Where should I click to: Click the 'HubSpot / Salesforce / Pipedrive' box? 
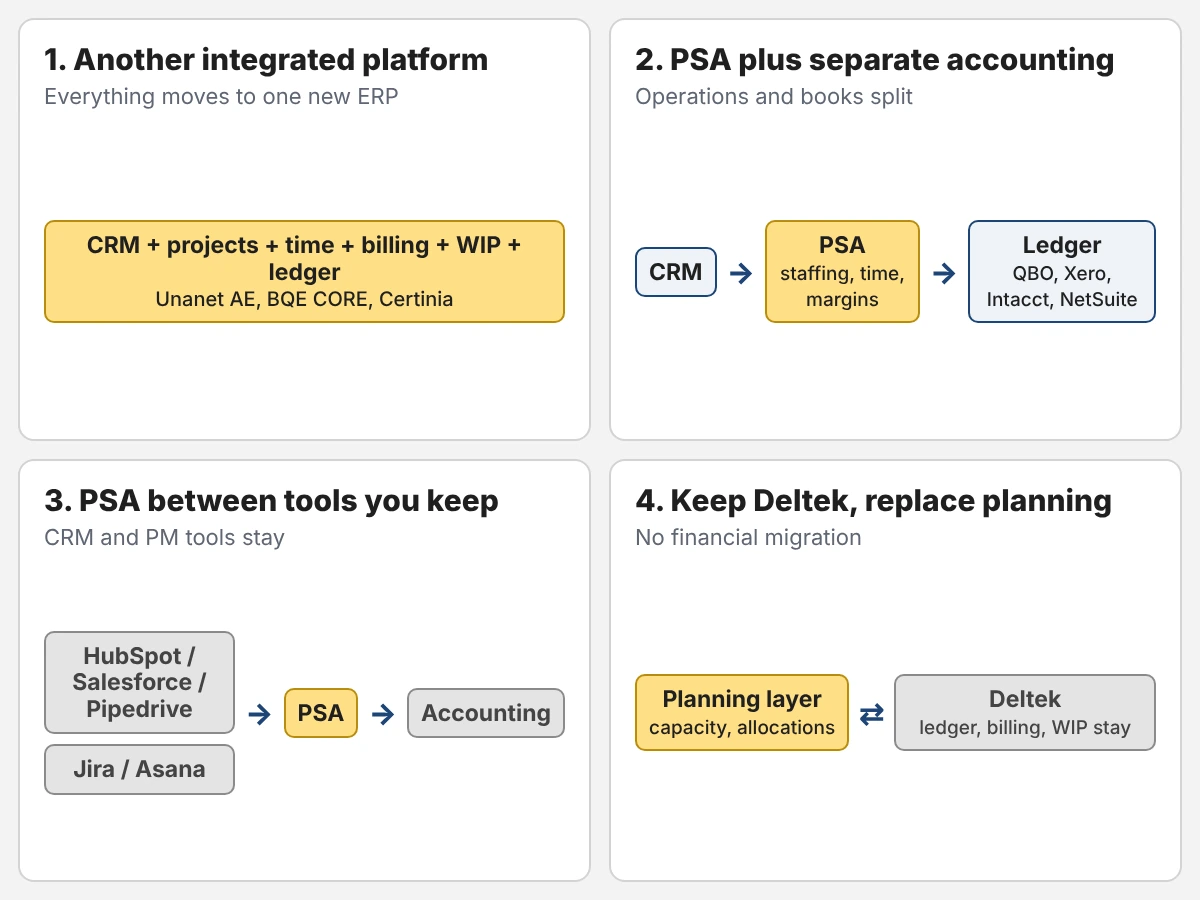coord(139,683)
